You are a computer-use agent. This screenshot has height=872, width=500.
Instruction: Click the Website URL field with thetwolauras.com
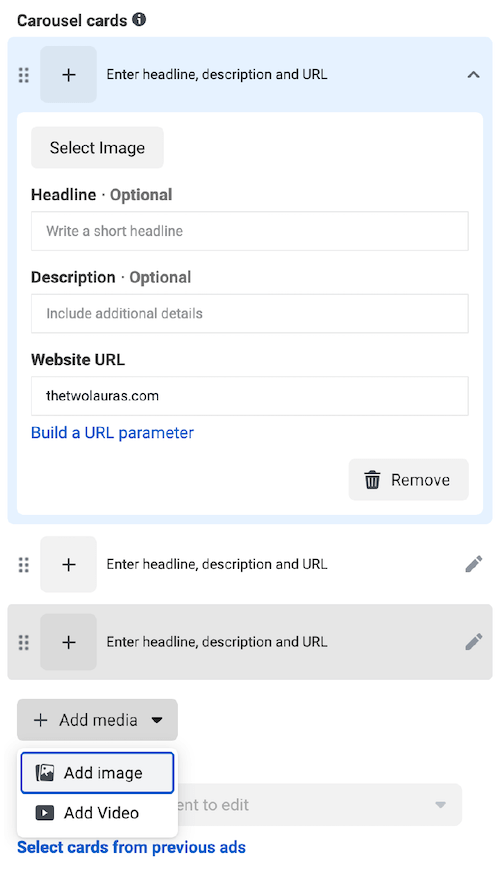(x=250, y=396)
